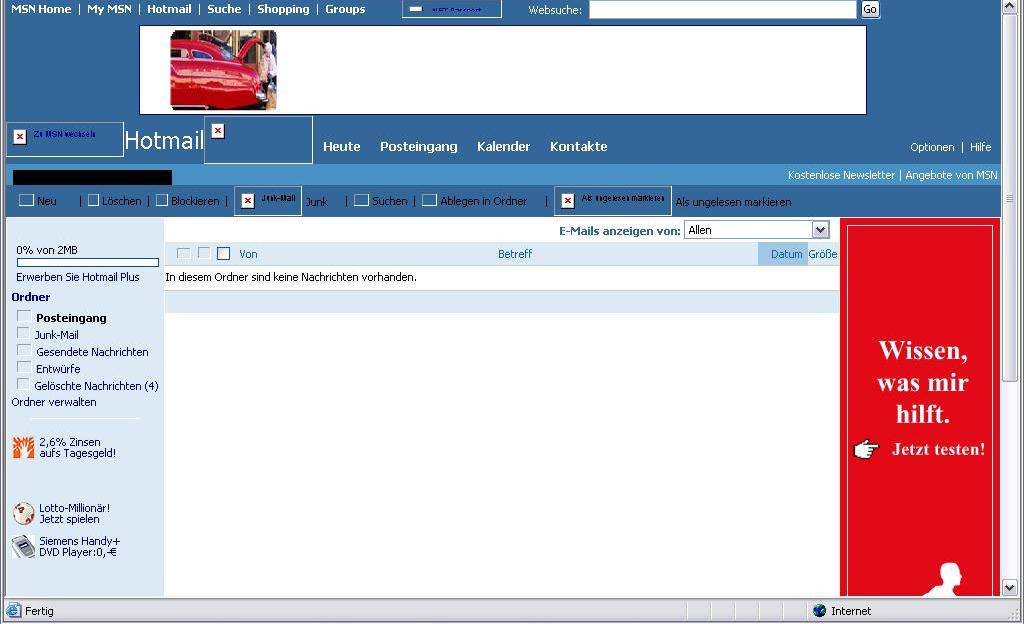1024x624 pixels.
Task: Open the Optionen link
Action: (x=932, y=148)
